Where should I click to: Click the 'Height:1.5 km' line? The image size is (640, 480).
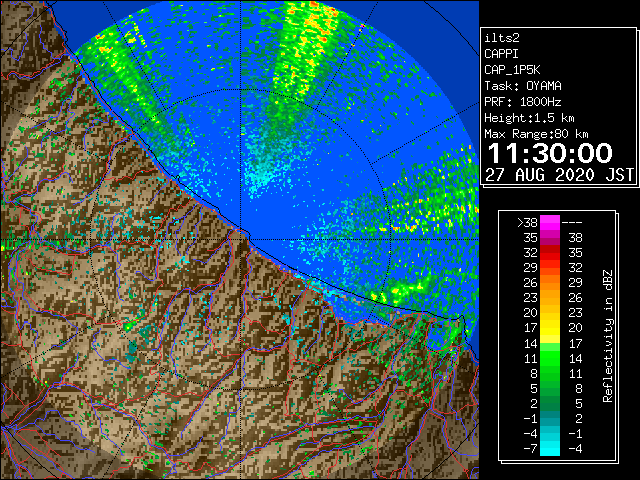tap(529, 118)
